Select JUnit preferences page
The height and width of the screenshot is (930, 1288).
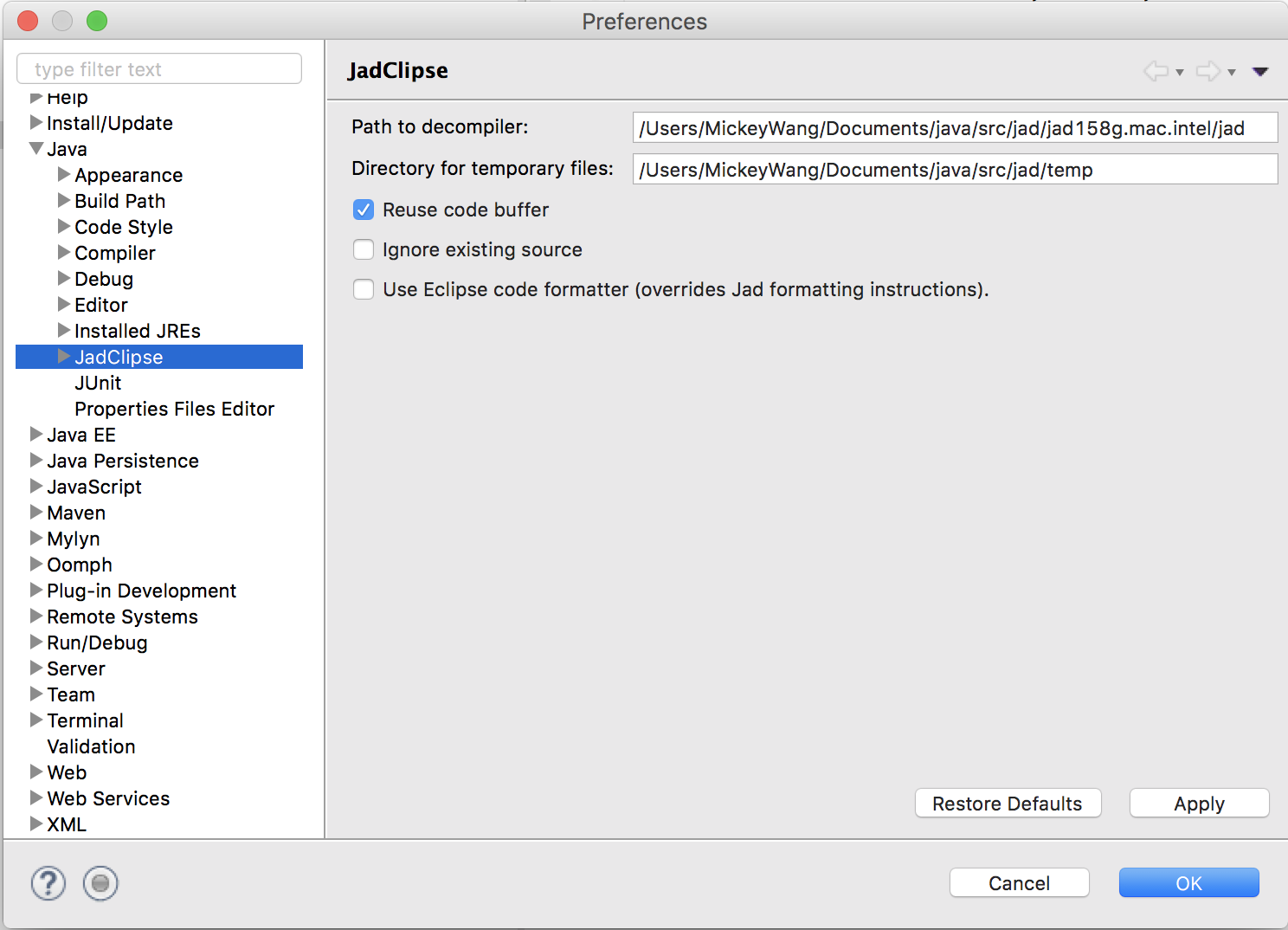98,383
